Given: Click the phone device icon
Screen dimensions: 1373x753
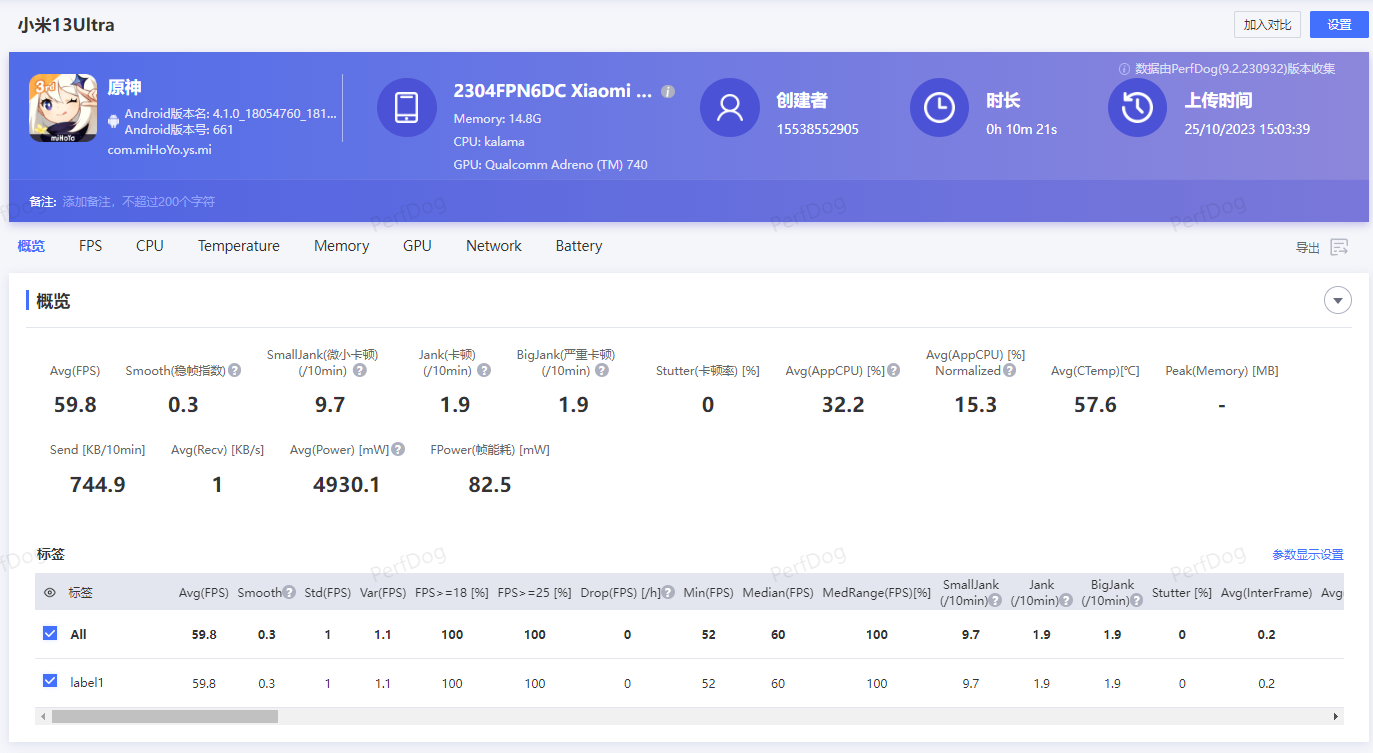Looking at the screenshot, I should [x=407, y=108].
